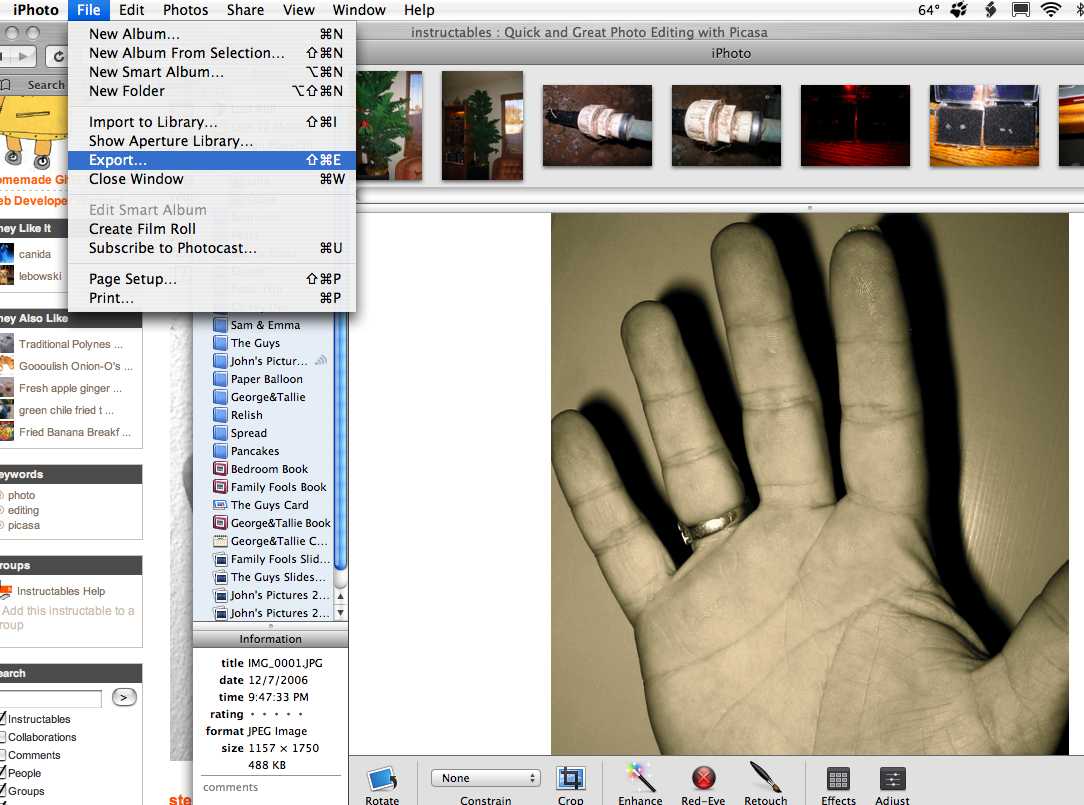This screenshot has width=1084, height=805.
Task: Set the photo rating stars
Action: [x=276, y=714]
